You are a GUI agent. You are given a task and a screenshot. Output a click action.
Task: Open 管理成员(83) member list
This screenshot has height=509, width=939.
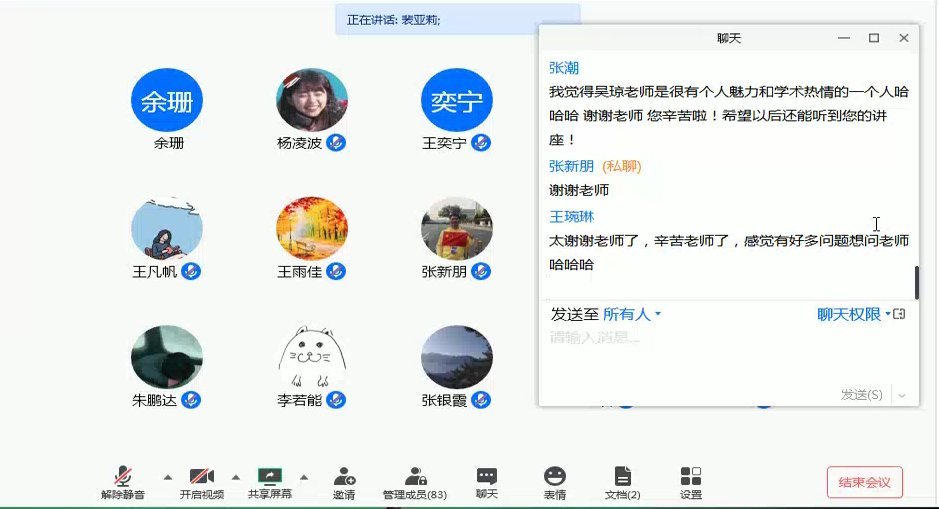tap(415, 477)
